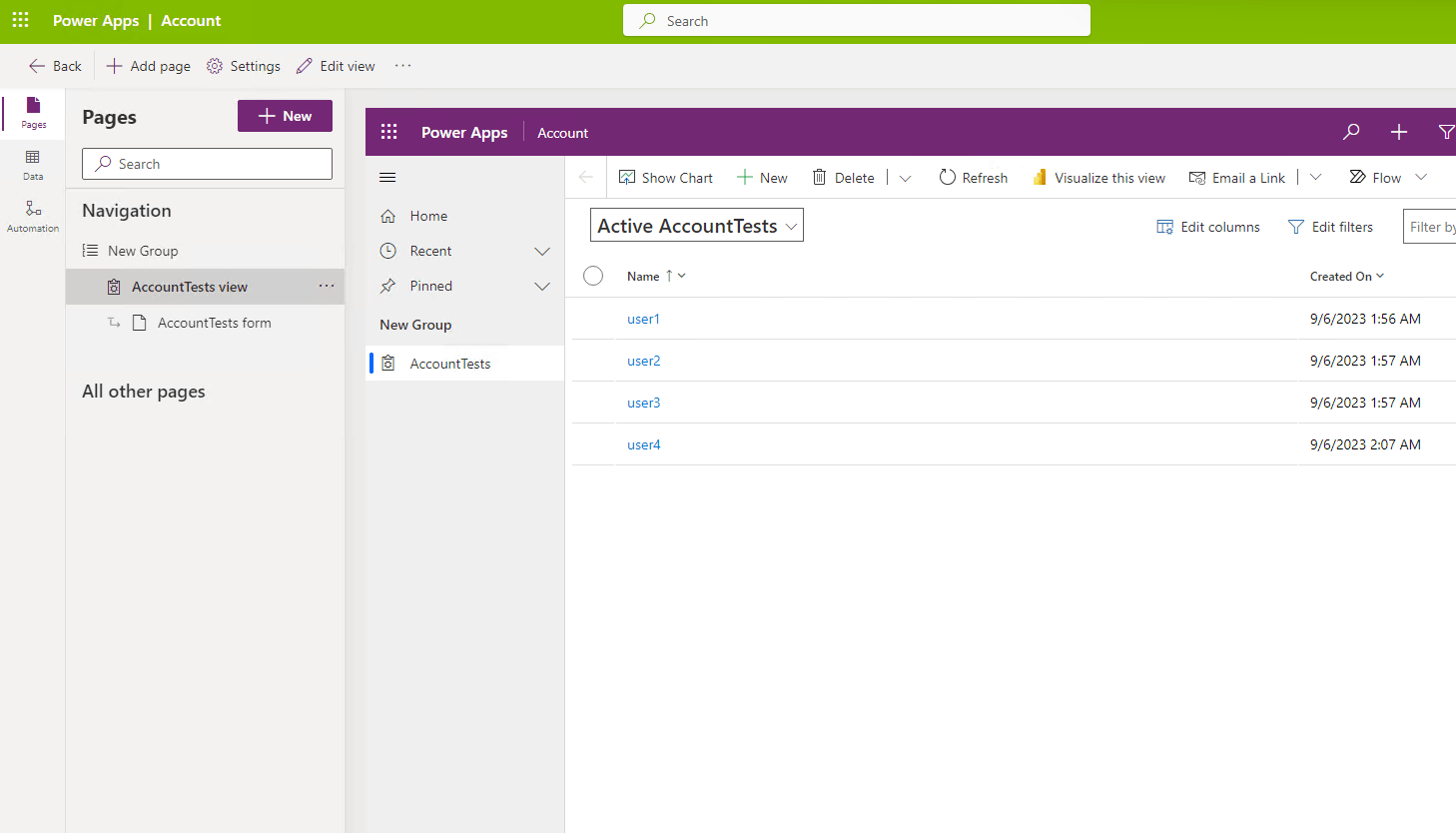Open the user2 record link

coord(643,361)
